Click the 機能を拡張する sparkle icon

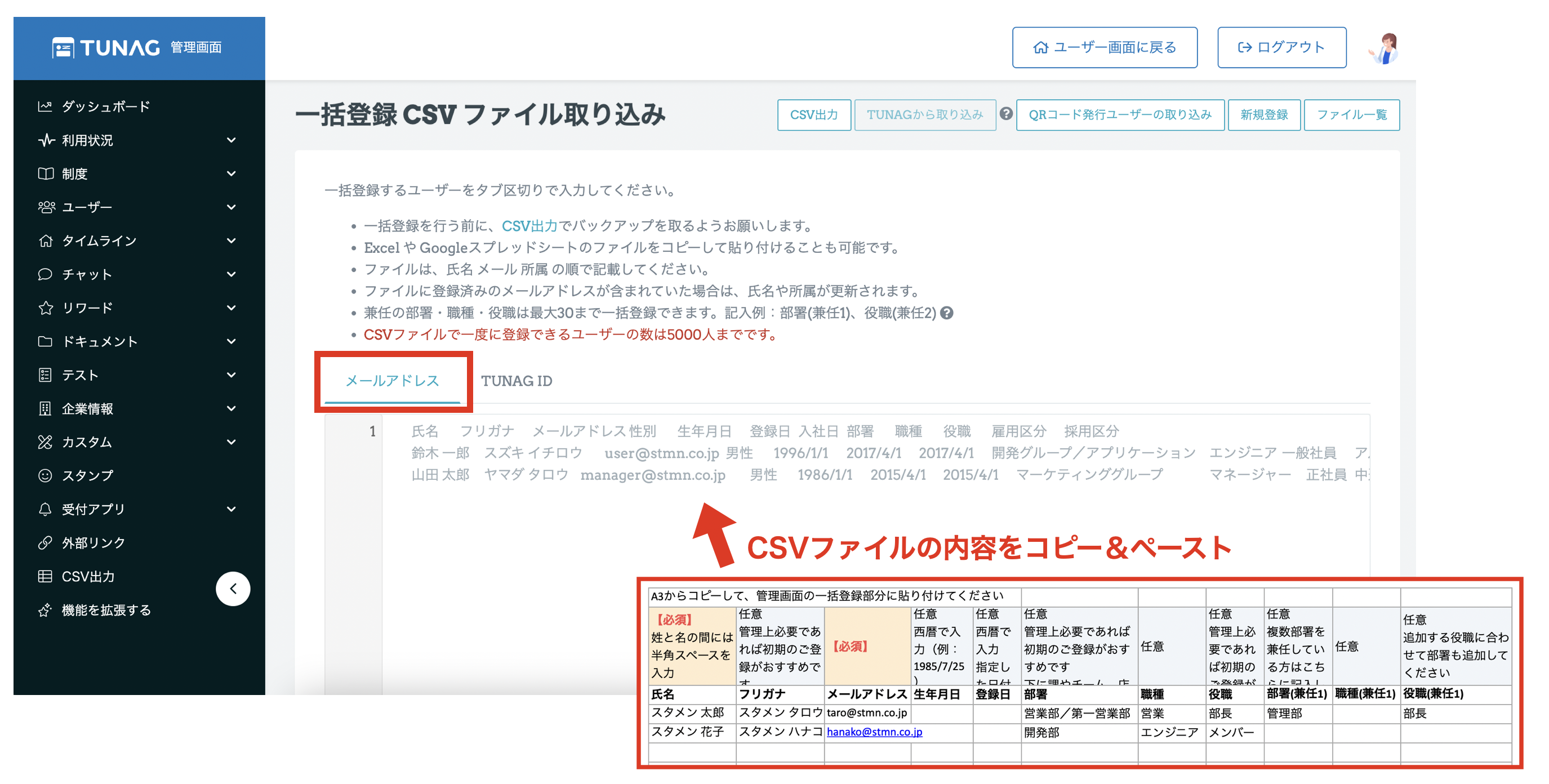(x=45, y=610)
